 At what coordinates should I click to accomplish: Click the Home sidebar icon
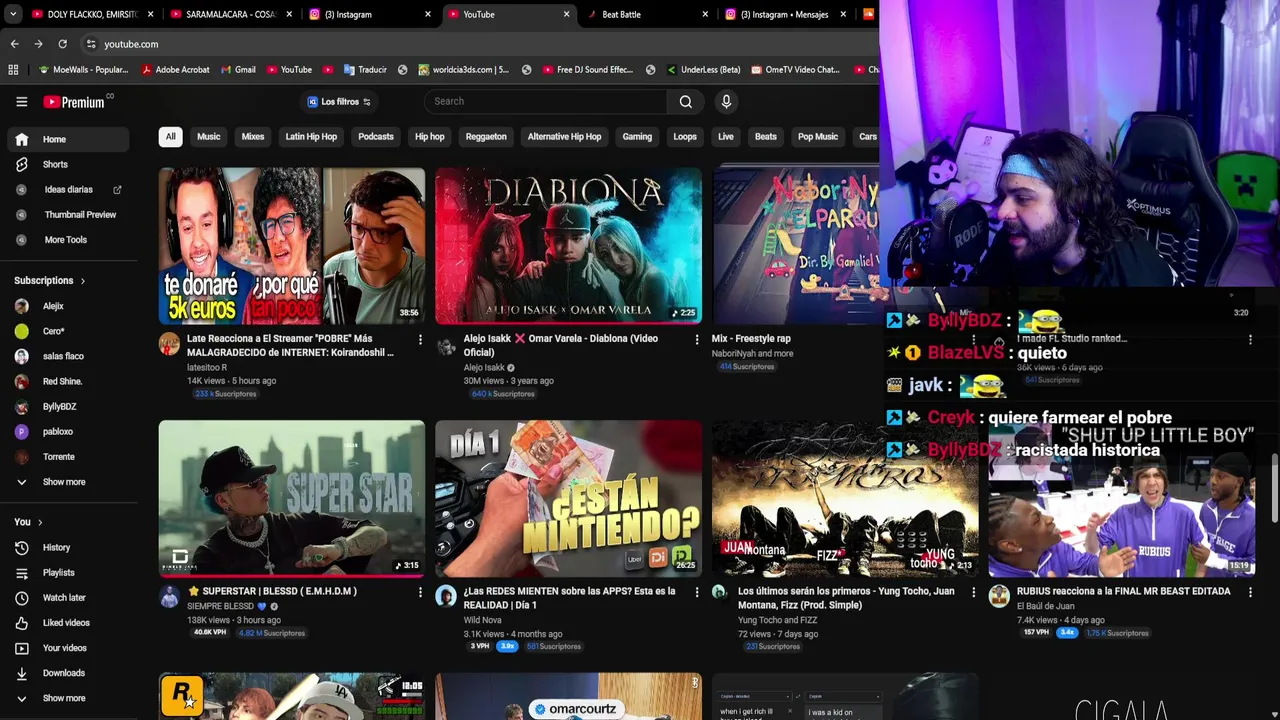coord(22,139)
